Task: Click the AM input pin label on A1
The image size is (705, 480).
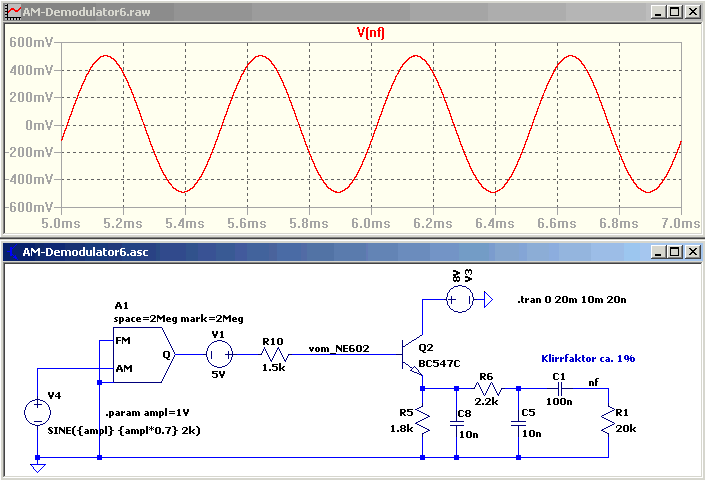Action: (x=124, y=369)
